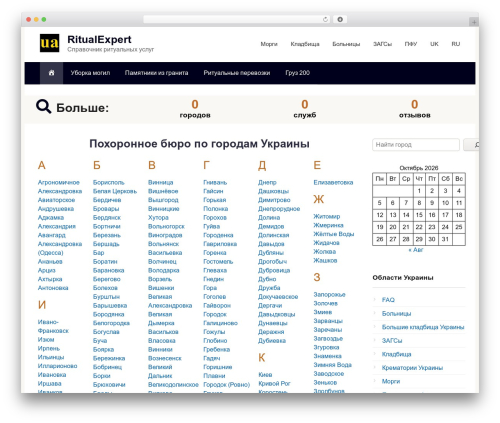The width and height of the screenshot is (500, 423).
Task: Open Уборка могил menu item
Action: [90, 73]
